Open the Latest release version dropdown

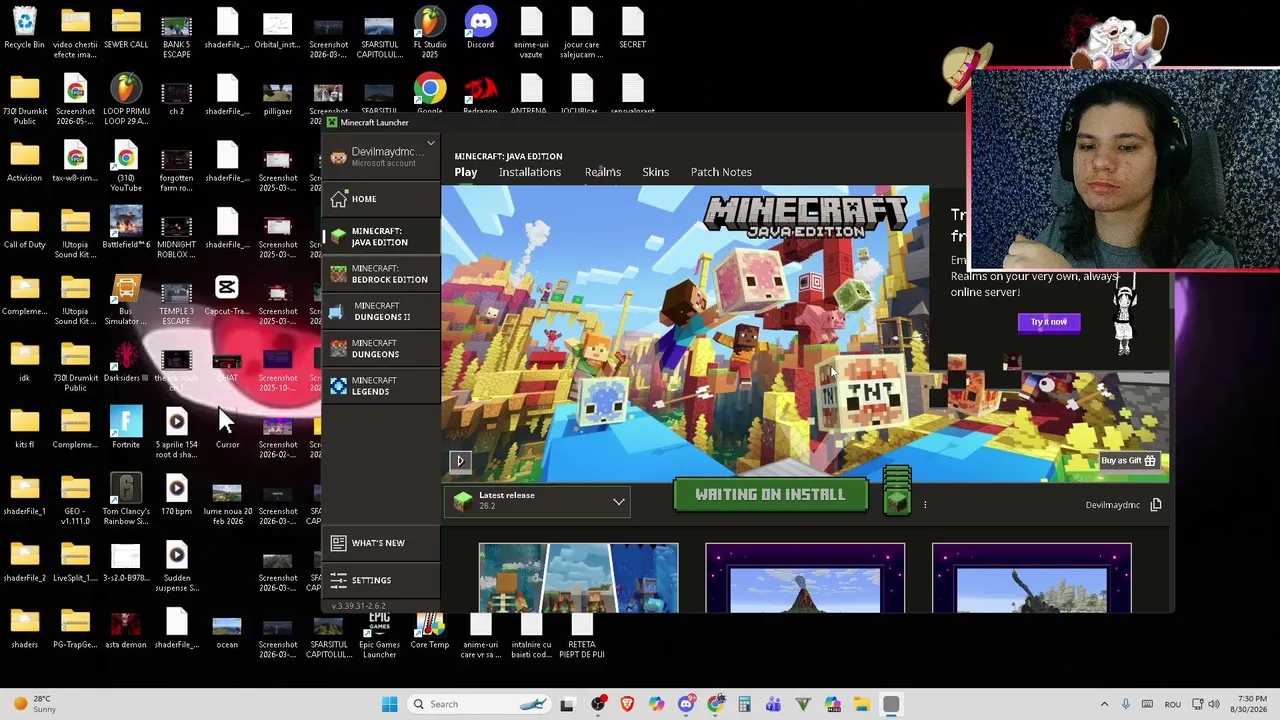coord(539,500)
